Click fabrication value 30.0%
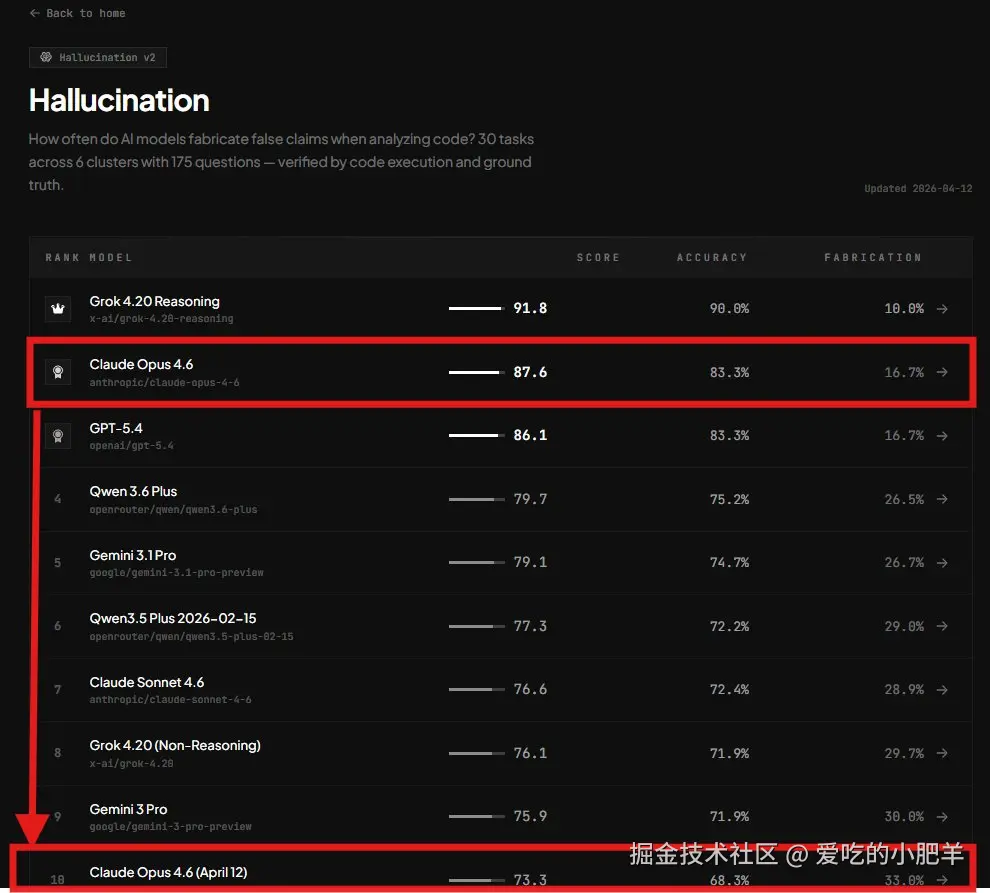Screen dimensions: 990x893 pyautogui.click(x=904, y=817)
